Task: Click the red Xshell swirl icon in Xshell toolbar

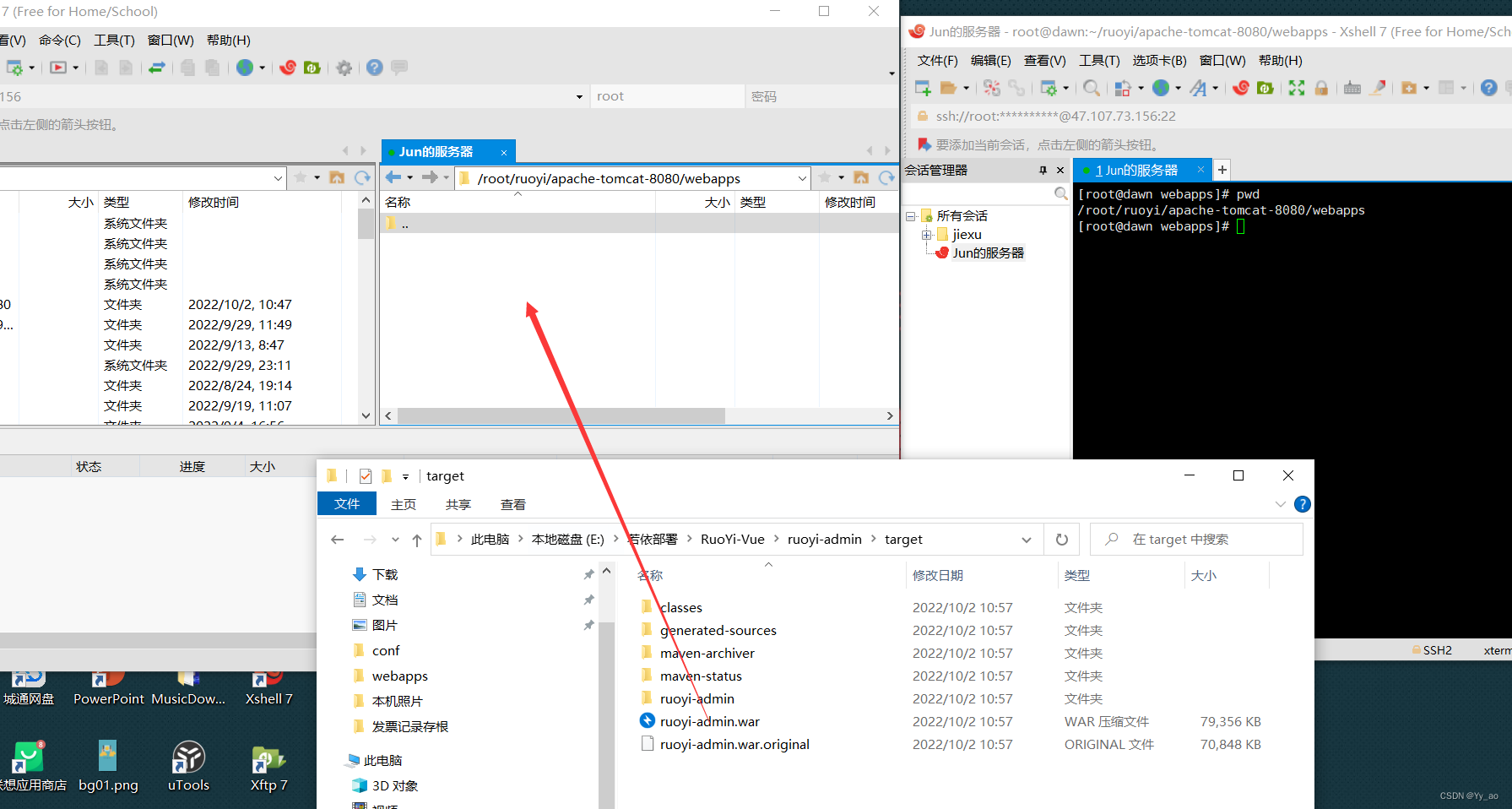Action: [x=1241, y=88]
